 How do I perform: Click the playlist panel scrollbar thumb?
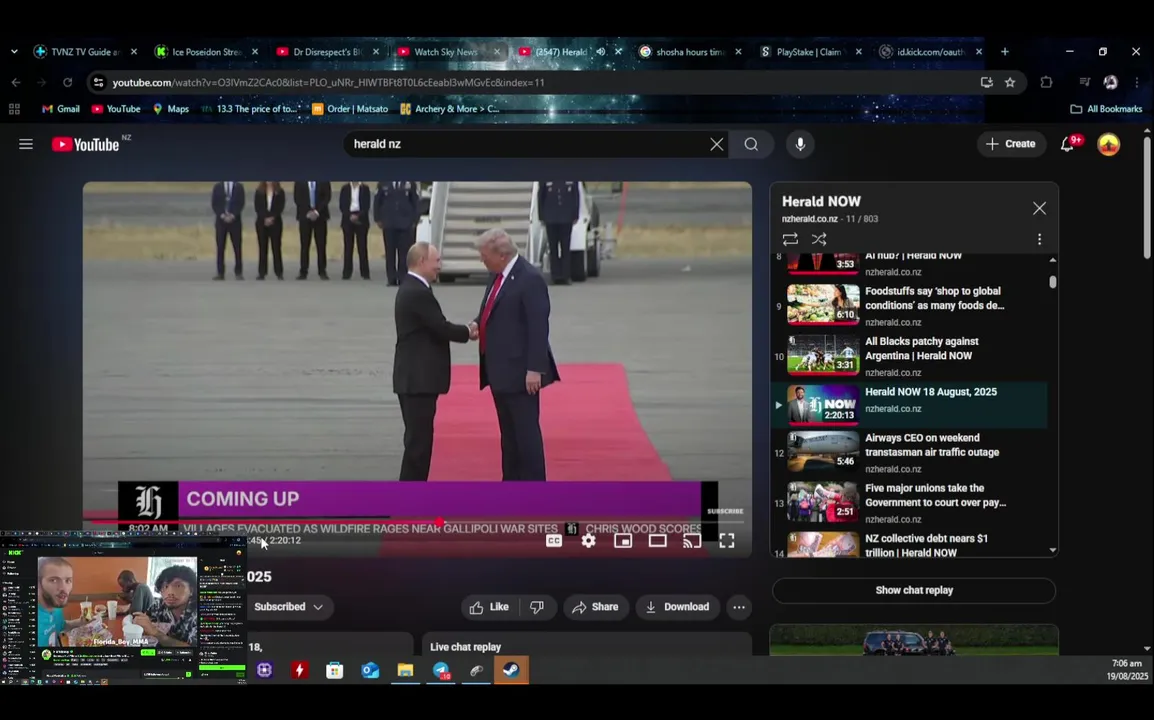coord(1052,282)
